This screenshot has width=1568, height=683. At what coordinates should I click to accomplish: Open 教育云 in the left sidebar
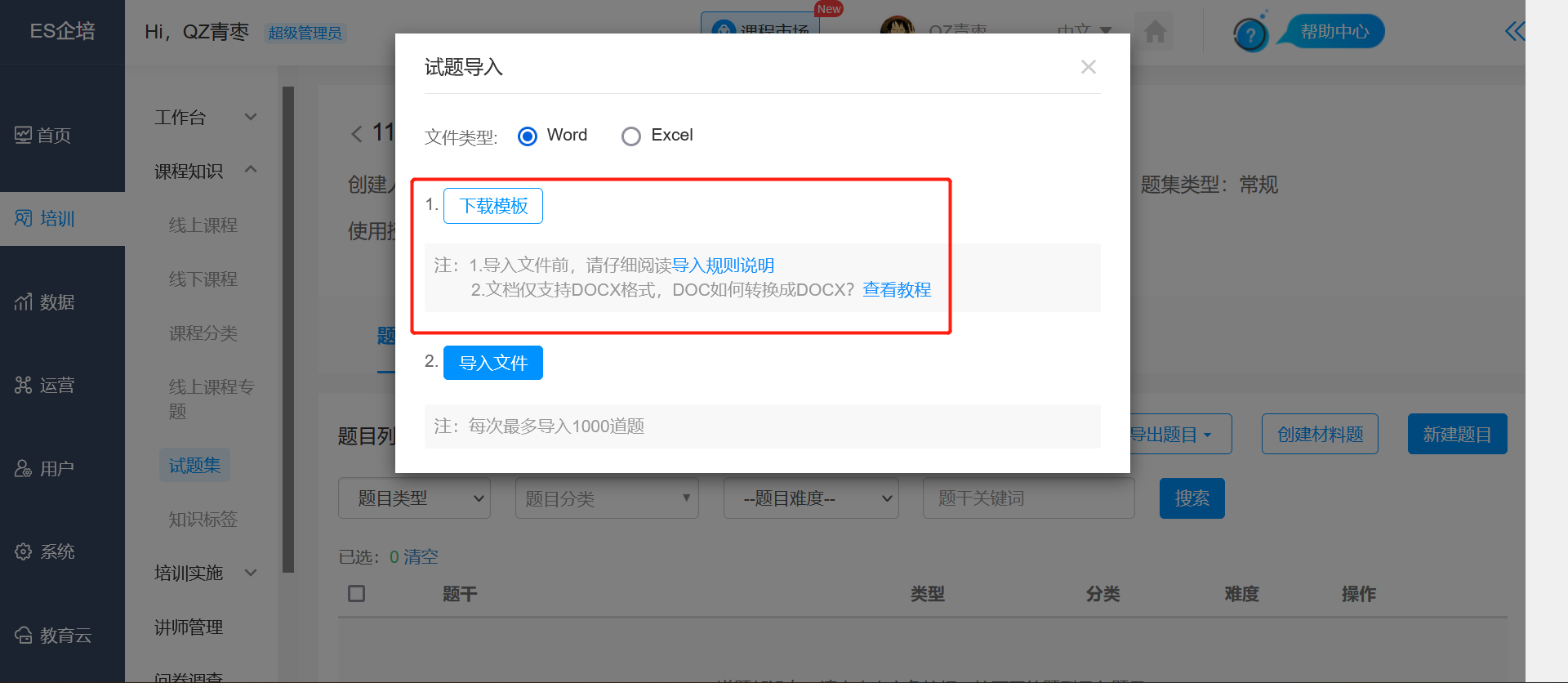[x=53, y=636]
